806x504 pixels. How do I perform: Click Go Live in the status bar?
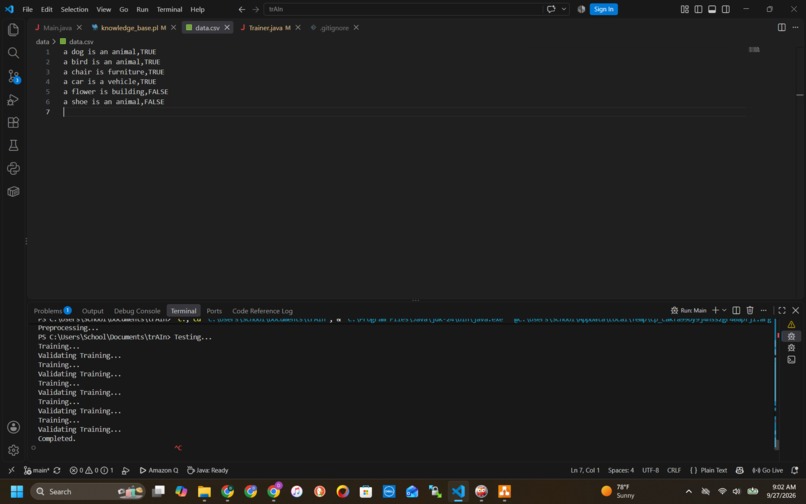[767, 470]
